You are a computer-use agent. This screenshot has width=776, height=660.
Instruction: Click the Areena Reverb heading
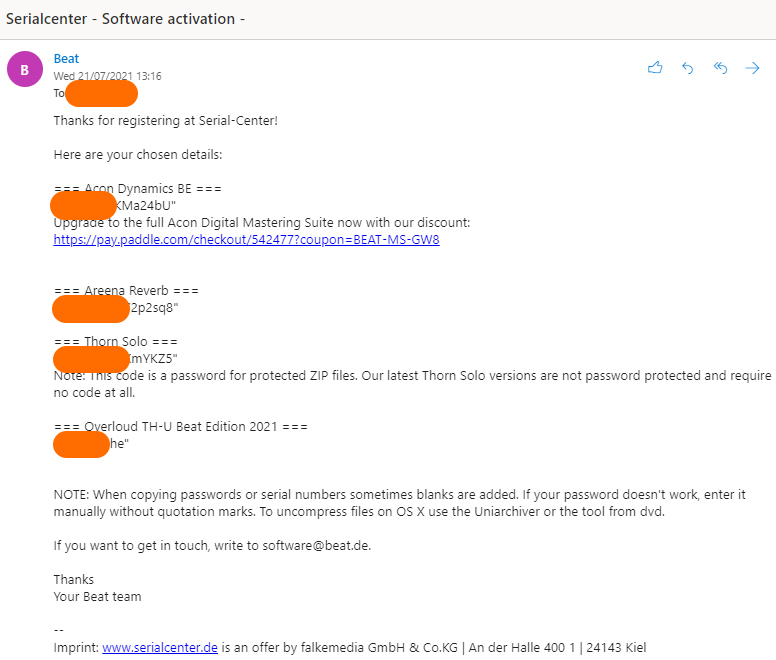(126, 291)
